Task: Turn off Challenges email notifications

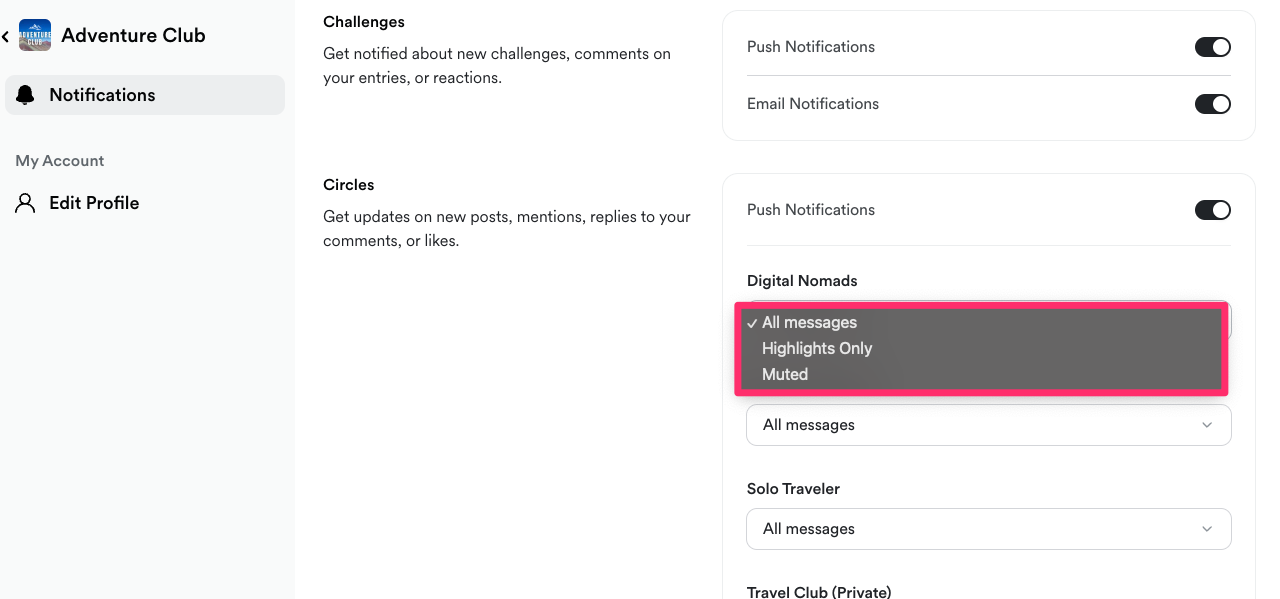Action: (x=1212, y=104)
